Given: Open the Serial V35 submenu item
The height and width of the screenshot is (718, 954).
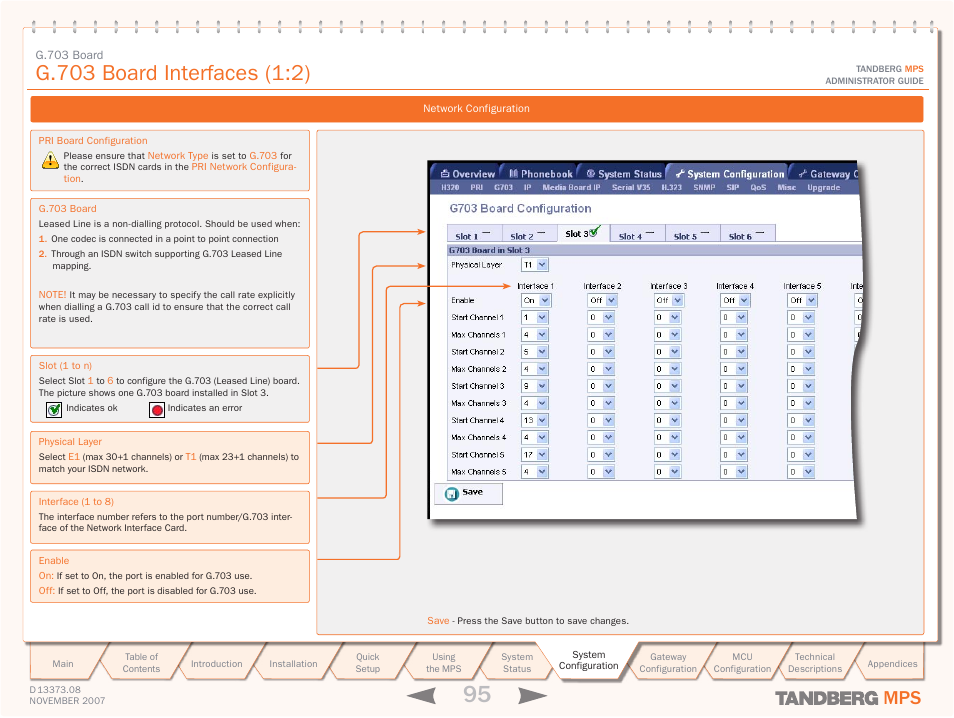Looking at the screenshot, I should pyautogui.click(x=631, y=187).
